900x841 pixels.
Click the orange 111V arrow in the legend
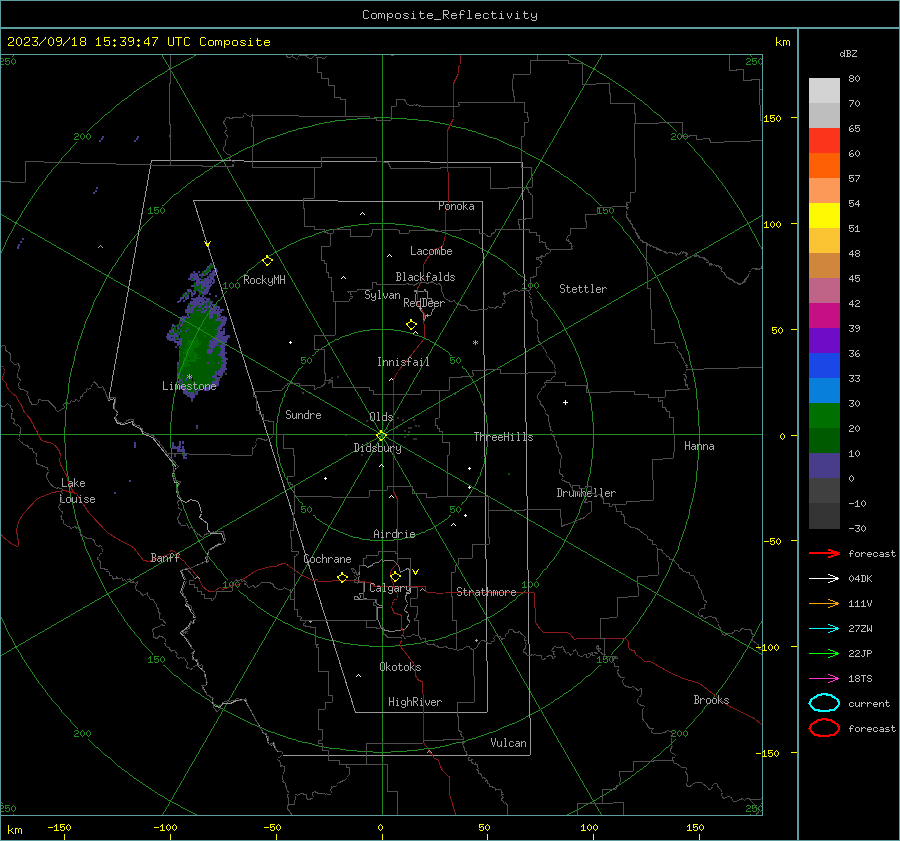(824, 603)
